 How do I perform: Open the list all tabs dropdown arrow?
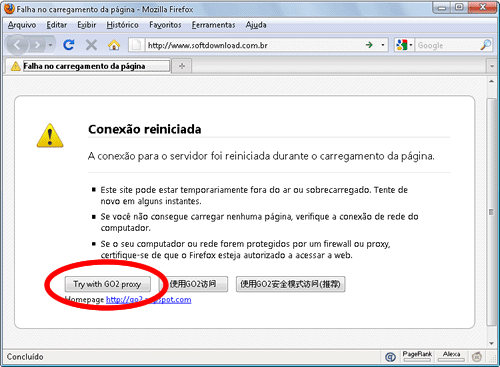492,66
